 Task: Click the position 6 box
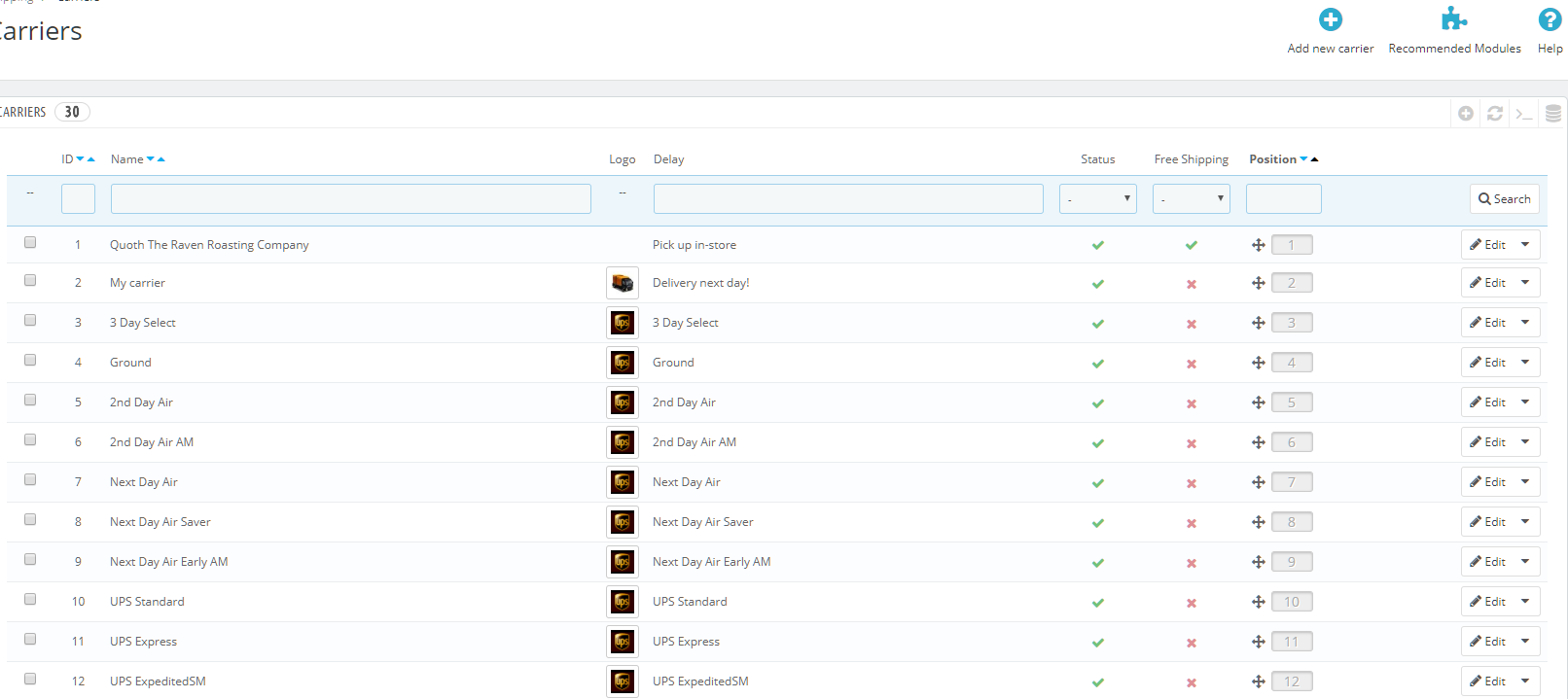coord(1292,442)
